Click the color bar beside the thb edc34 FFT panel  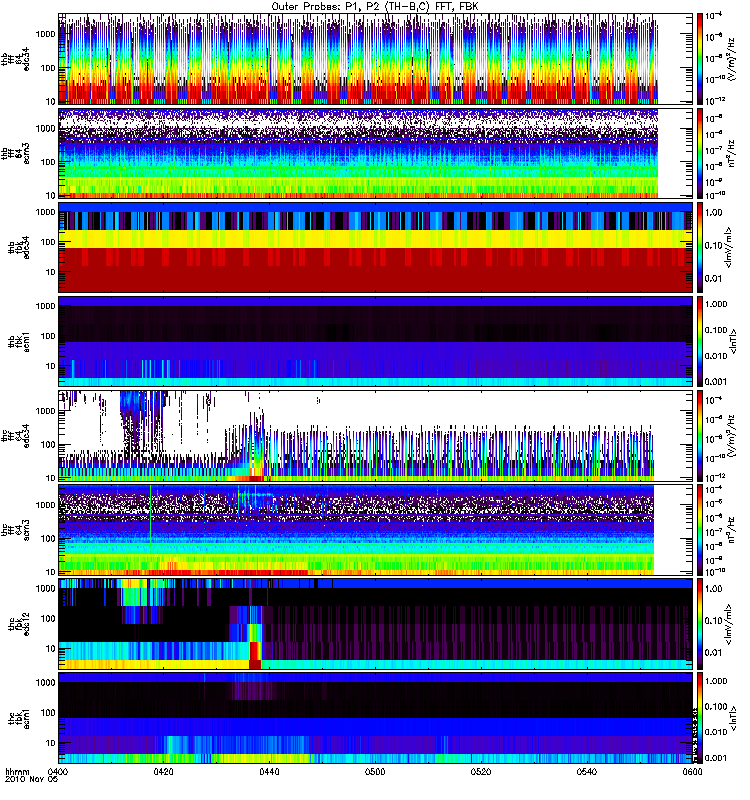(x=700, y=59)
